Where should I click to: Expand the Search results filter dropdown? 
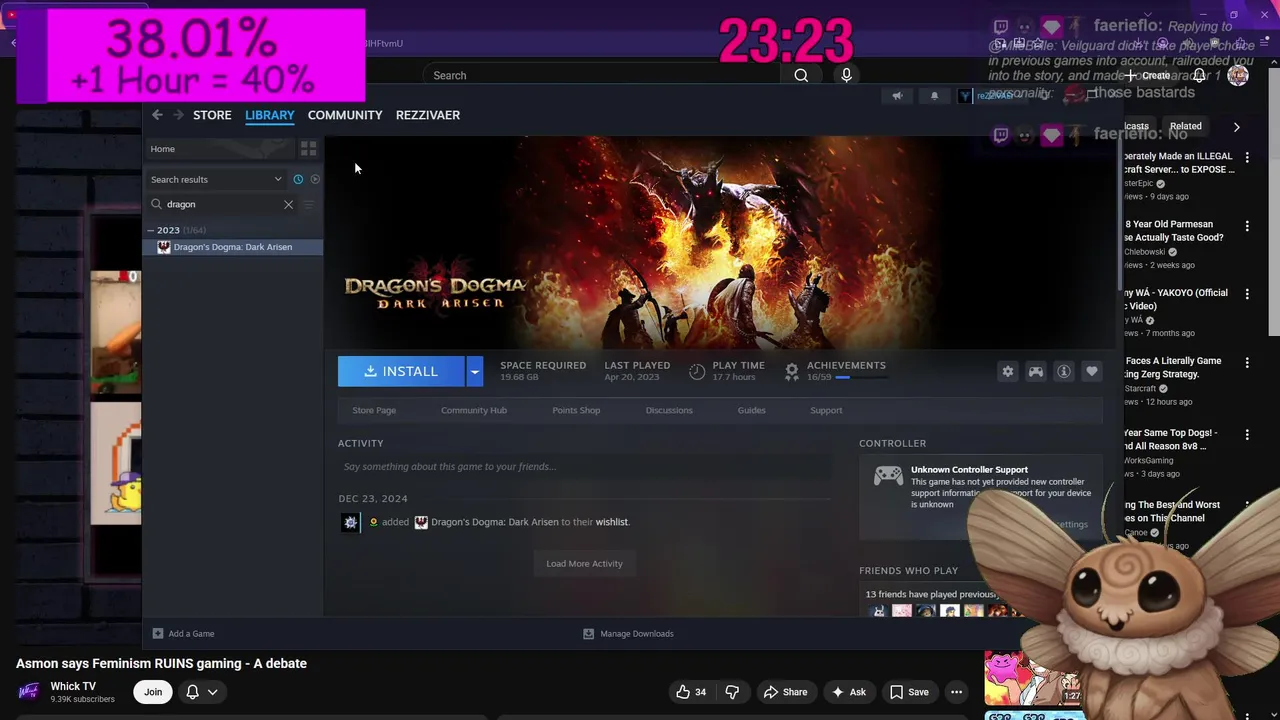click(x=217, y=180)
